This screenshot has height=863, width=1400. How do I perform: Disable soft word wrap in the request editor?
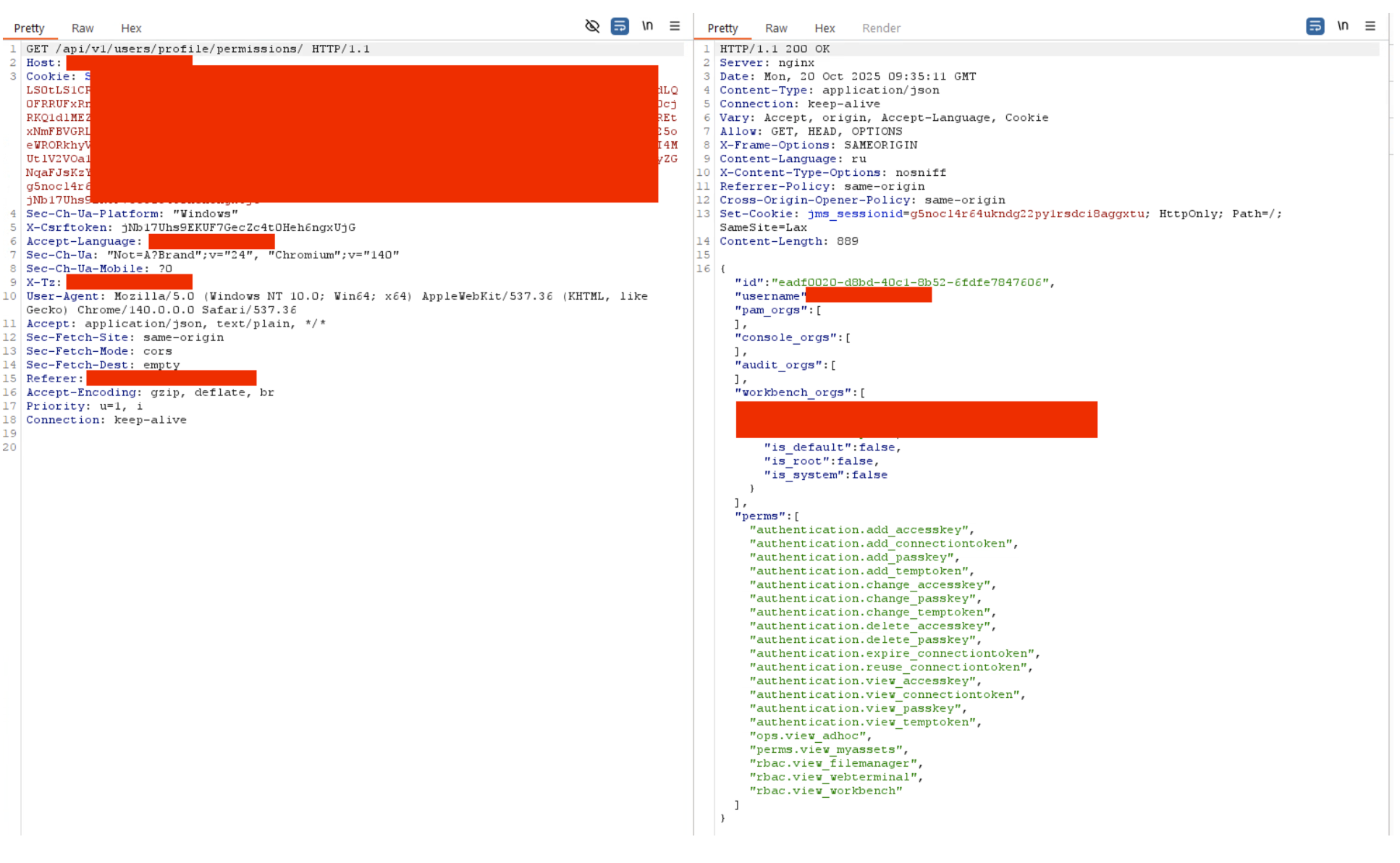[x=620, y=26]
